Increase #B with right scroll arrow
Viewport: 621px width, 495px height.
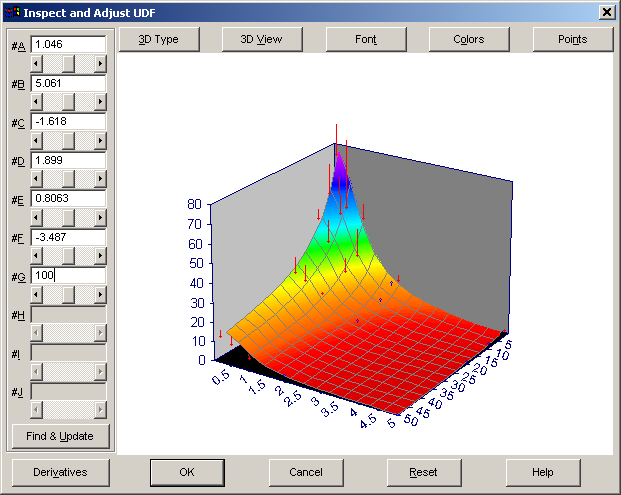(x=100, y=102)
